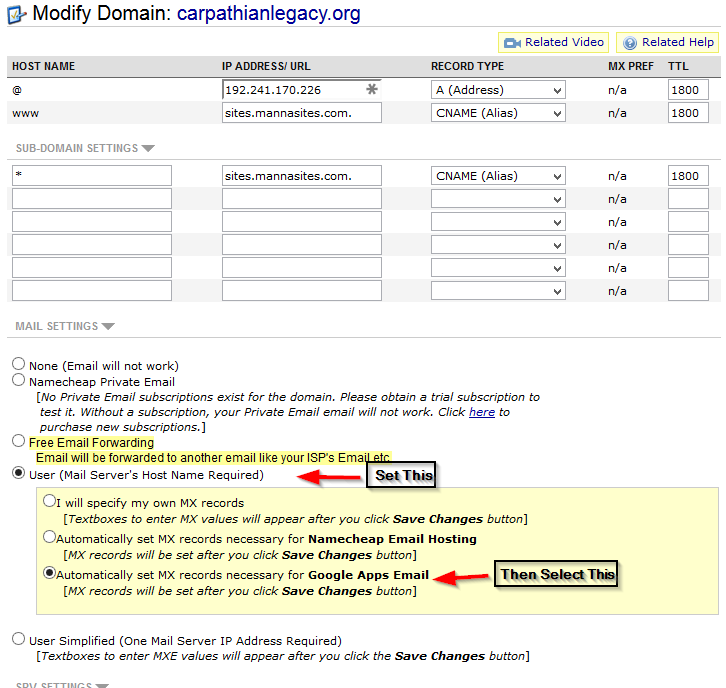
Task: Select Namecheap Private Email radio button
Action: pos(19,380)
